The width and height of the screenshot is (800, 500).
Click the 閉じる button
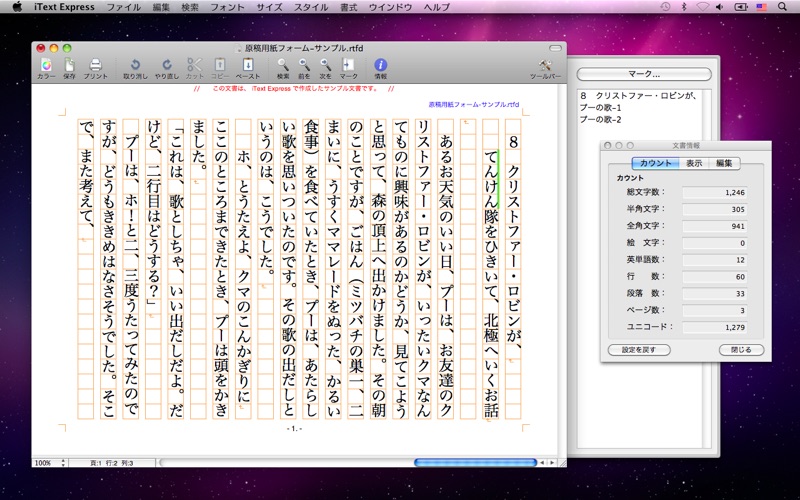pyautogui.click(x=741, y=350)
